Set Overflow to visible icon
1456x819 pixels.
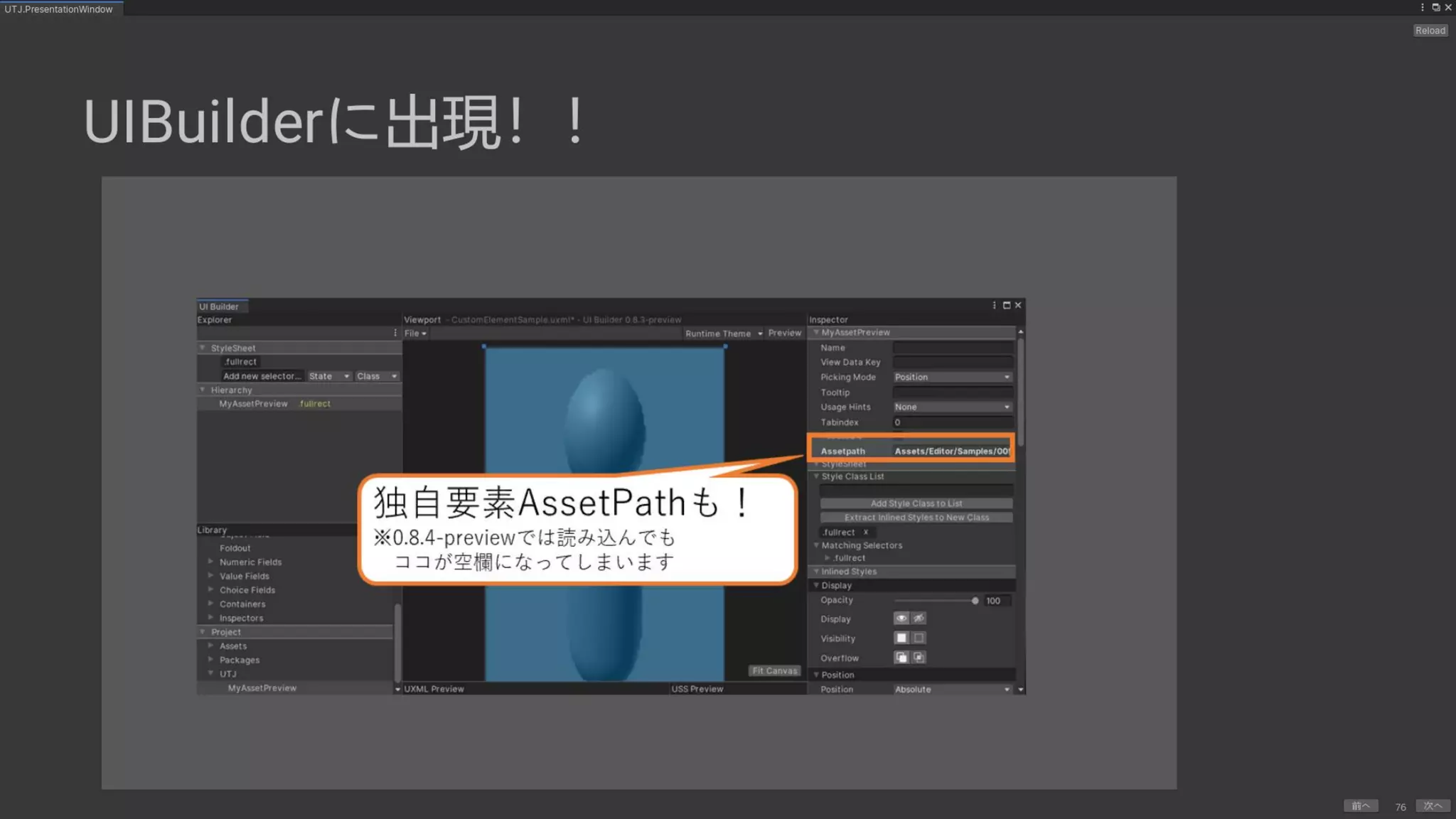[901, 658]
